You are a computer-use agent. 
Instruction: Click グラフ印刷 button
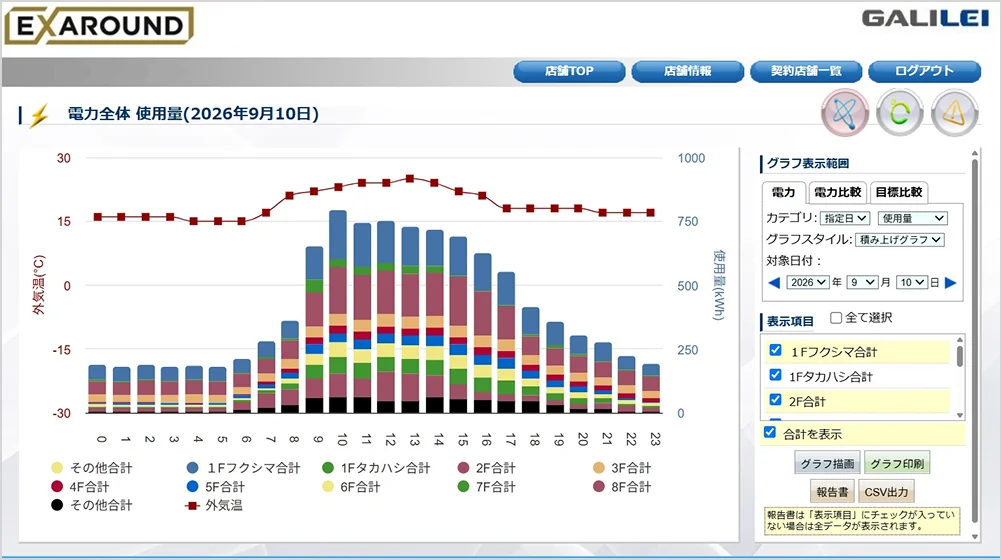tap(897, 463)
